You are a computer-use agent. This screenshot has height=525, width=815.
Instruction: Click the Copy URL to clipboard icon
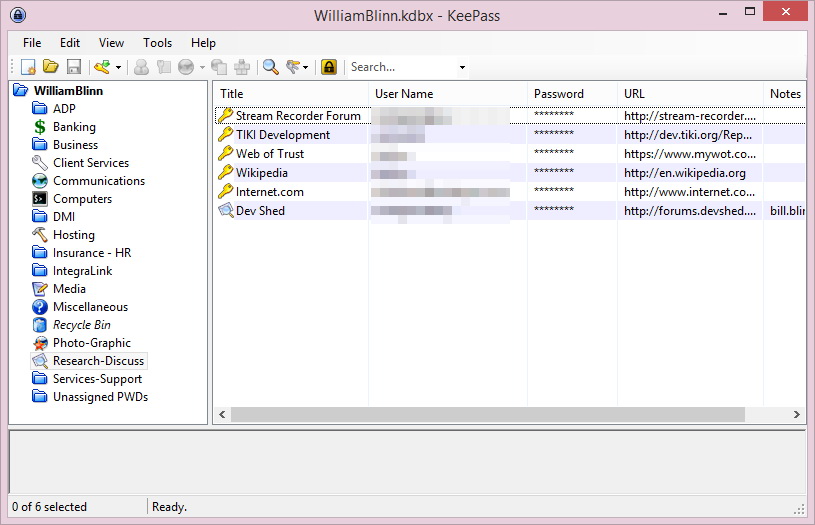[x=219, y=67]
